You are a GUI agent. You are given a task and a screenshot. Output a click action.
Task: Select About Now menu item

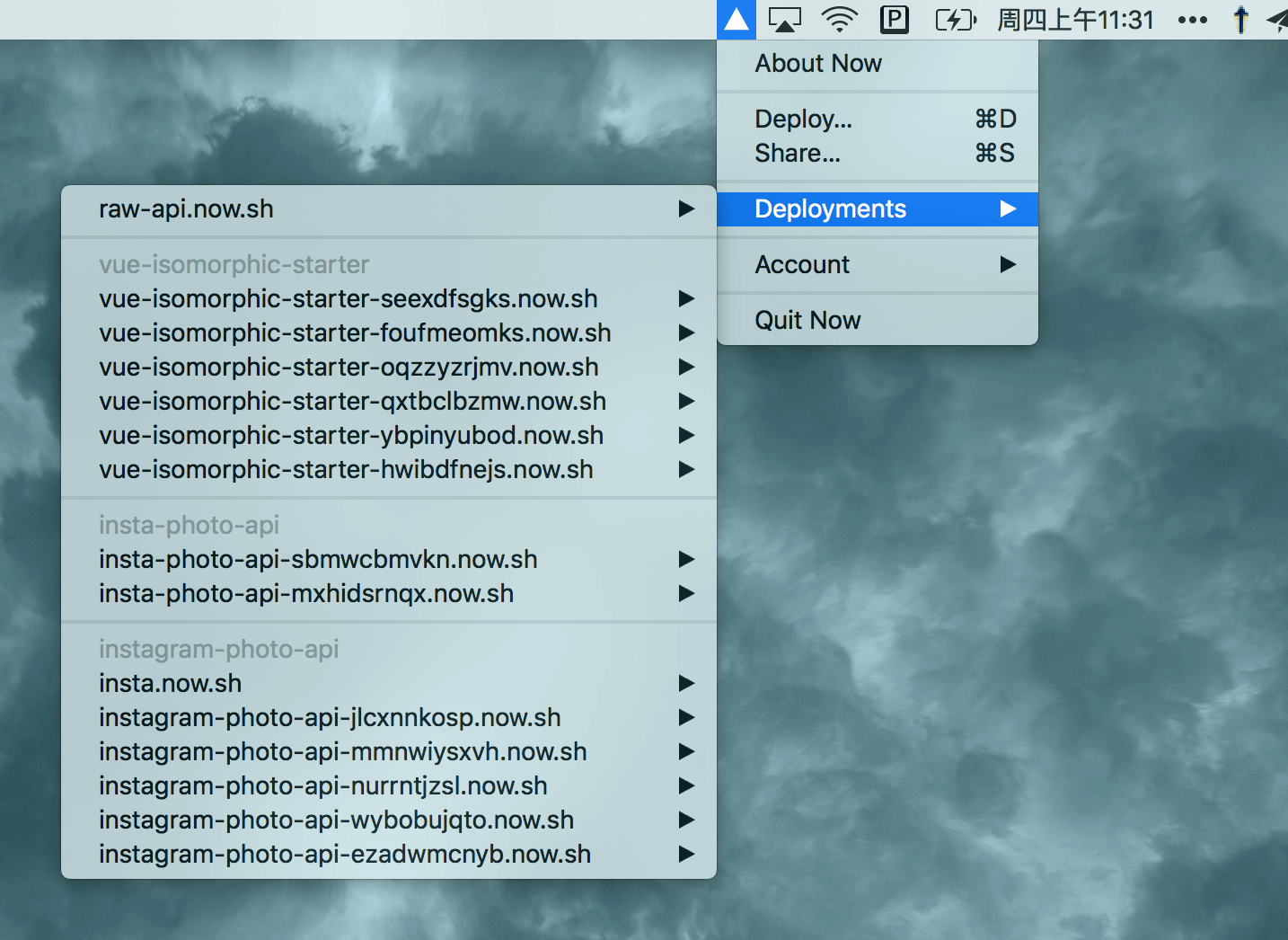[878, 64]
